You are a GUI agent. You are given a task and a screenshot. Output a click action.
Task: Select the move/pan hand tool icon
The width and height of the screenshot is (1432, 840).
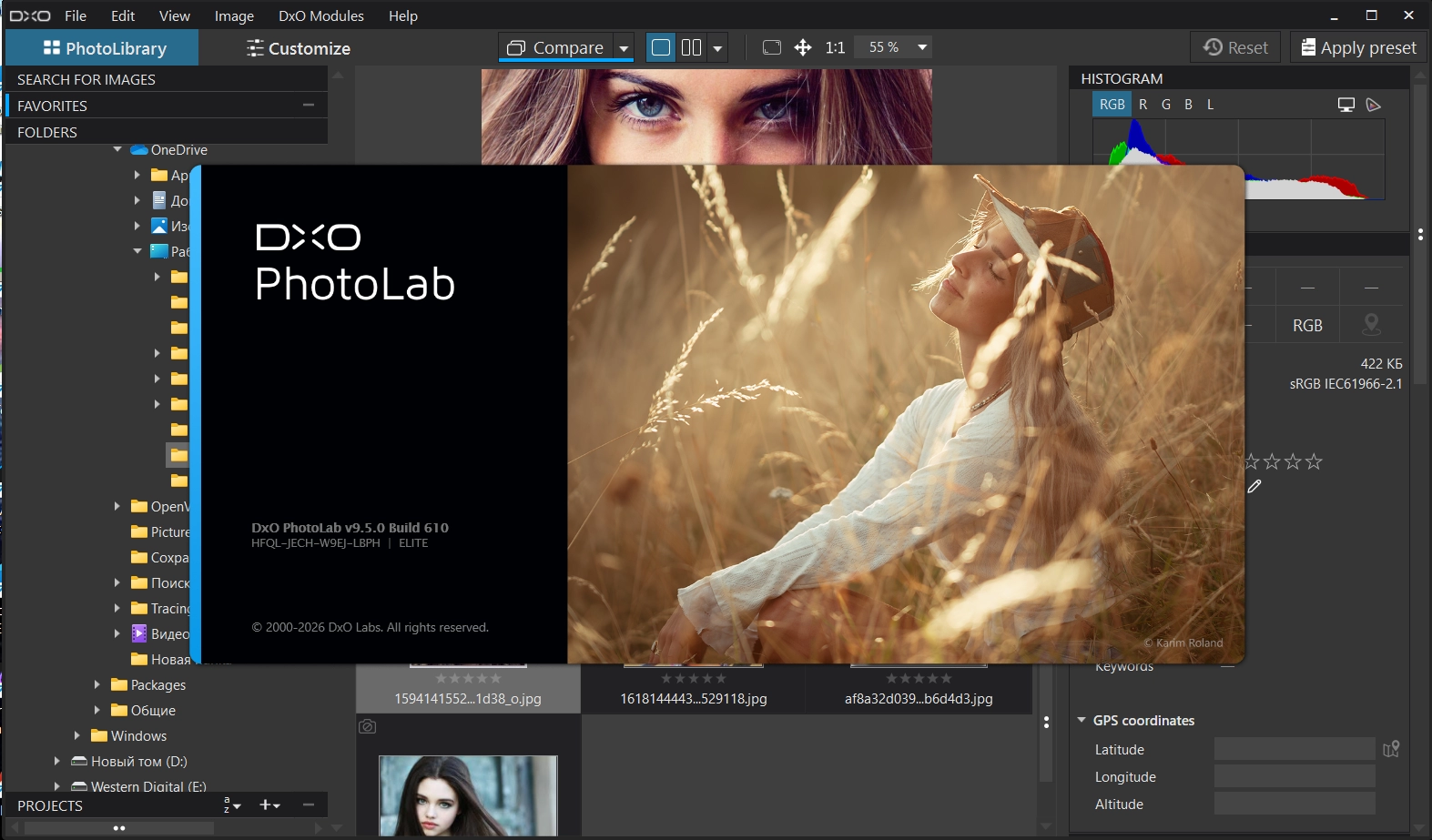coord(803,47)
